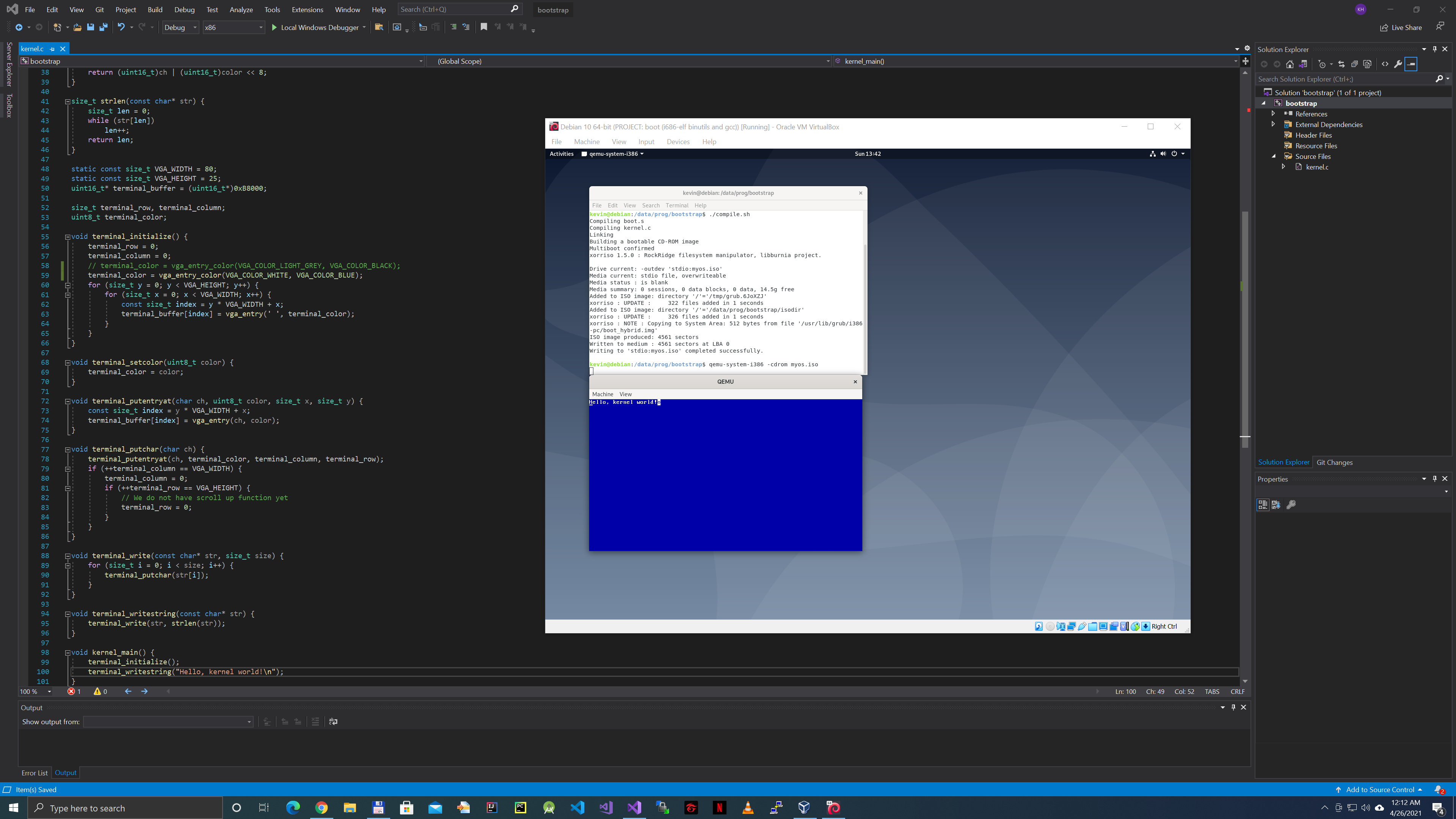Click the Open File folder icon

pos(77,27)
